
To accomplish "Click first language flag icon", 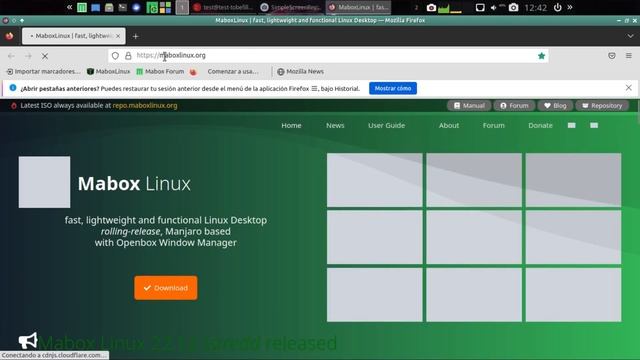I will [571, 125].
